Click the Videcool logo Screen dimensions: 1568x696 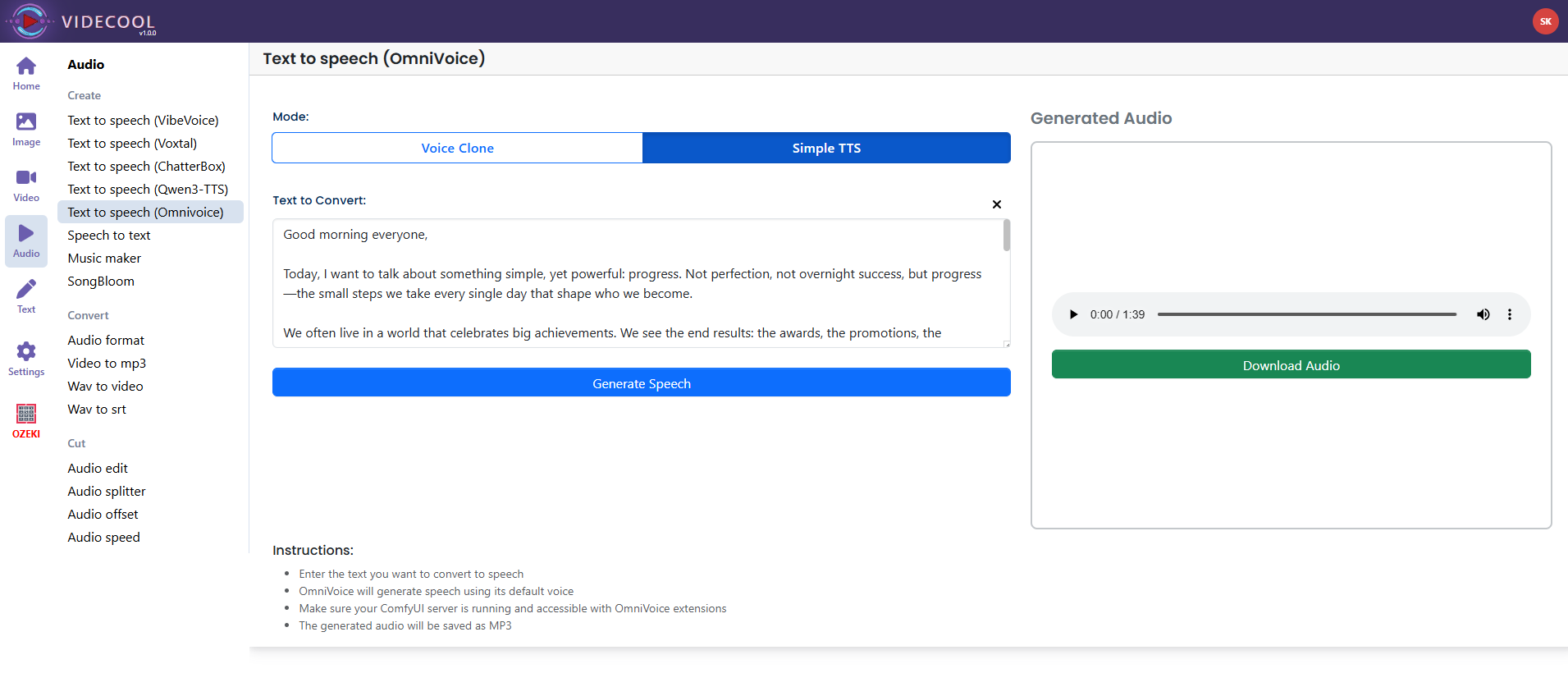pyautogui.click(x=80, y=21)
